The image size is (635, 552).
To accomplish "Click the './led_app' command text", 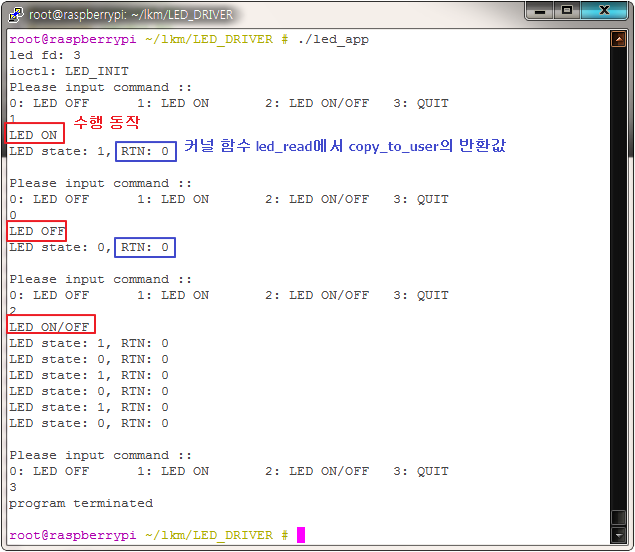I will click(333, 39).
